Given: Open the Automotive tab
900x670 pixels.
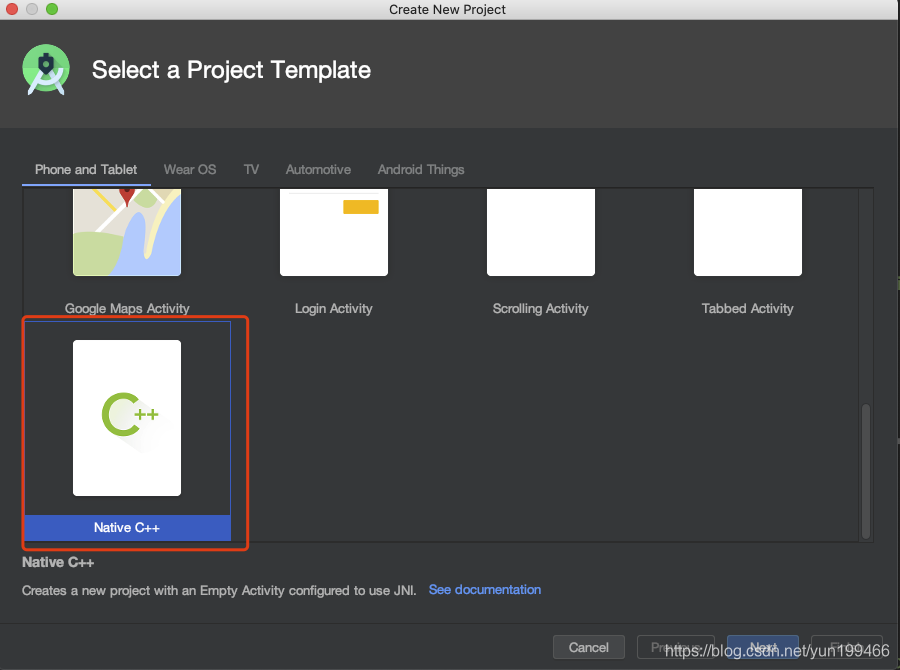Looking at the screenshot, I should (318, 169).
